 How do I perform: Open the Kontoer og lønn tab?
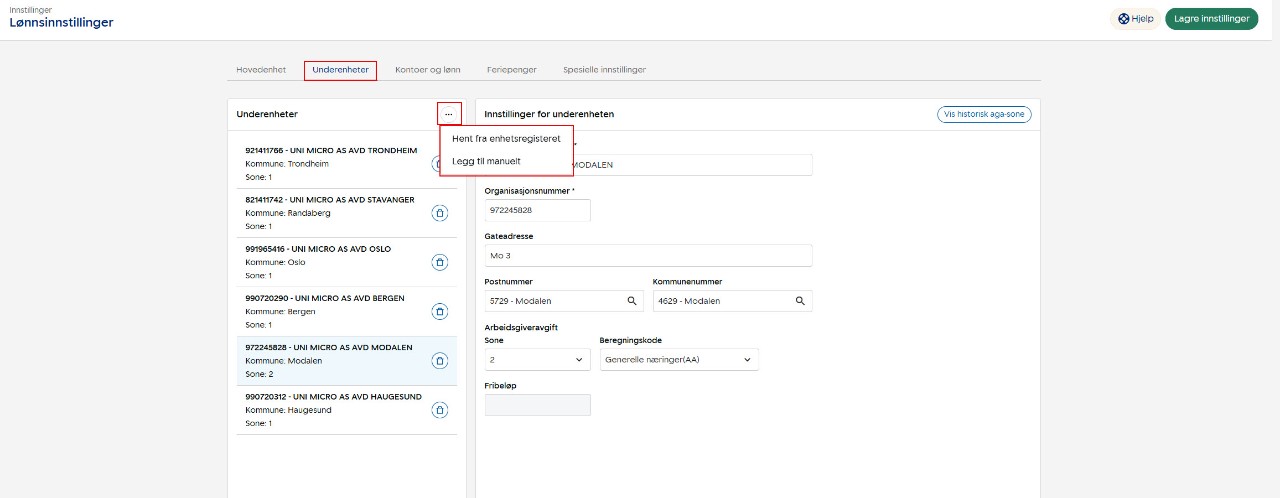[x=428, y=70]
